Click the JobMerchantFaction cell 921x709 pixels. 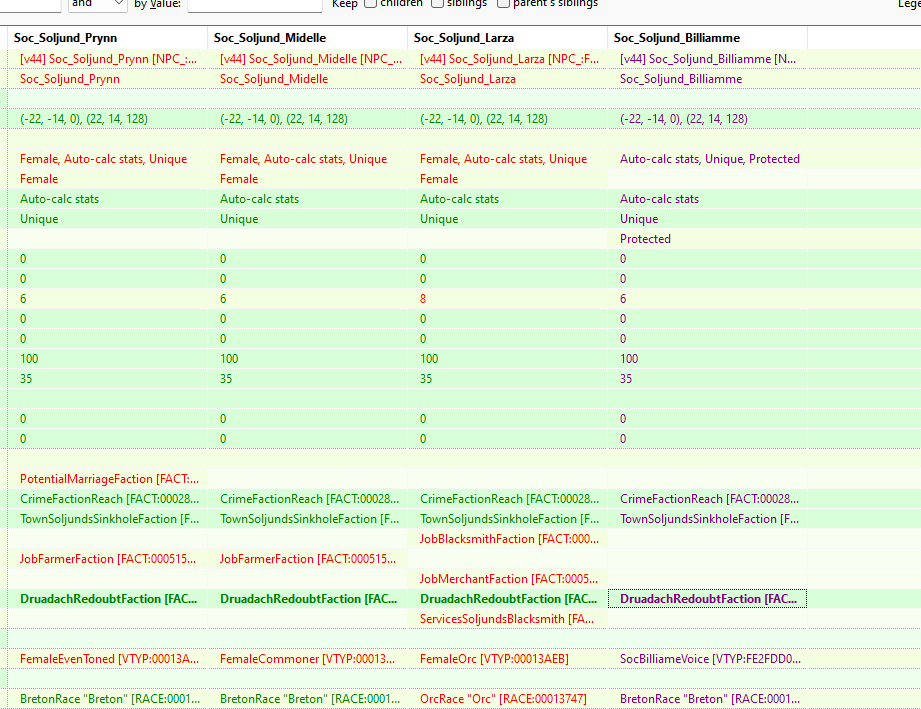tap(507, 579)
